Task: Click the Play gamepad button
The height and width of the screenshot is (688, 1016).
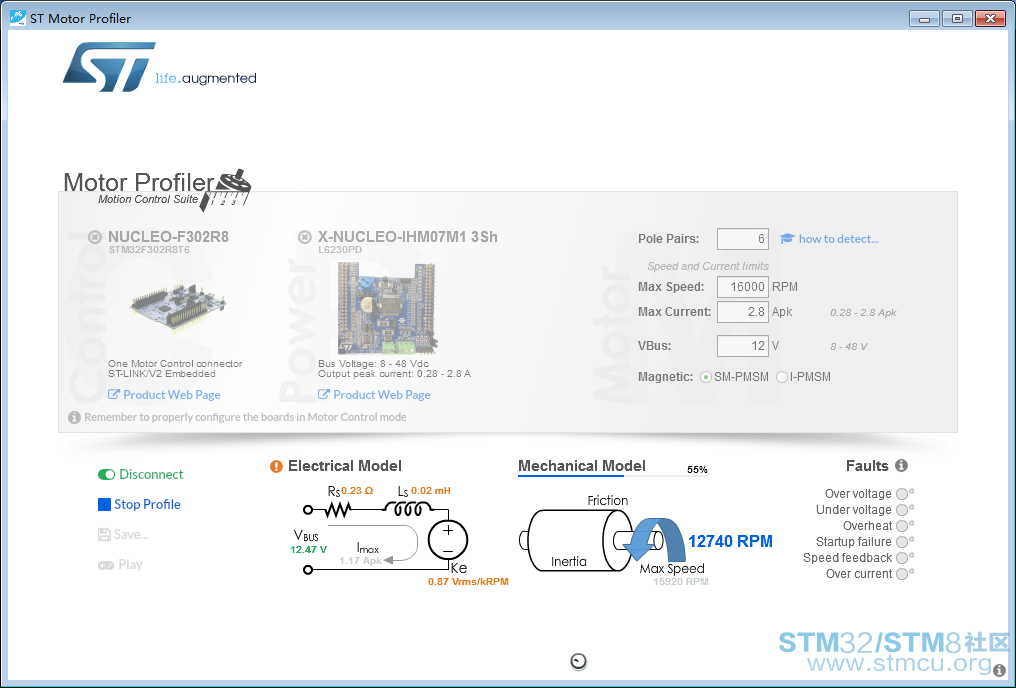Action: point(120,564)
